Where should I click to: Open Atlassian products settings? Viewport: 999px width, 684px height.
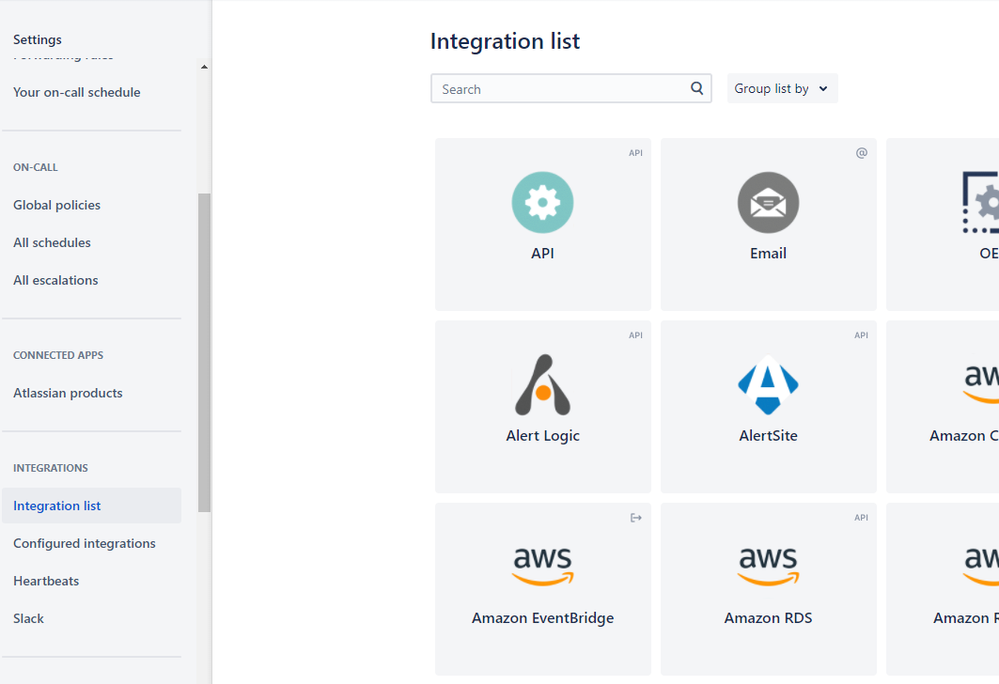click(x=68, y=393)
